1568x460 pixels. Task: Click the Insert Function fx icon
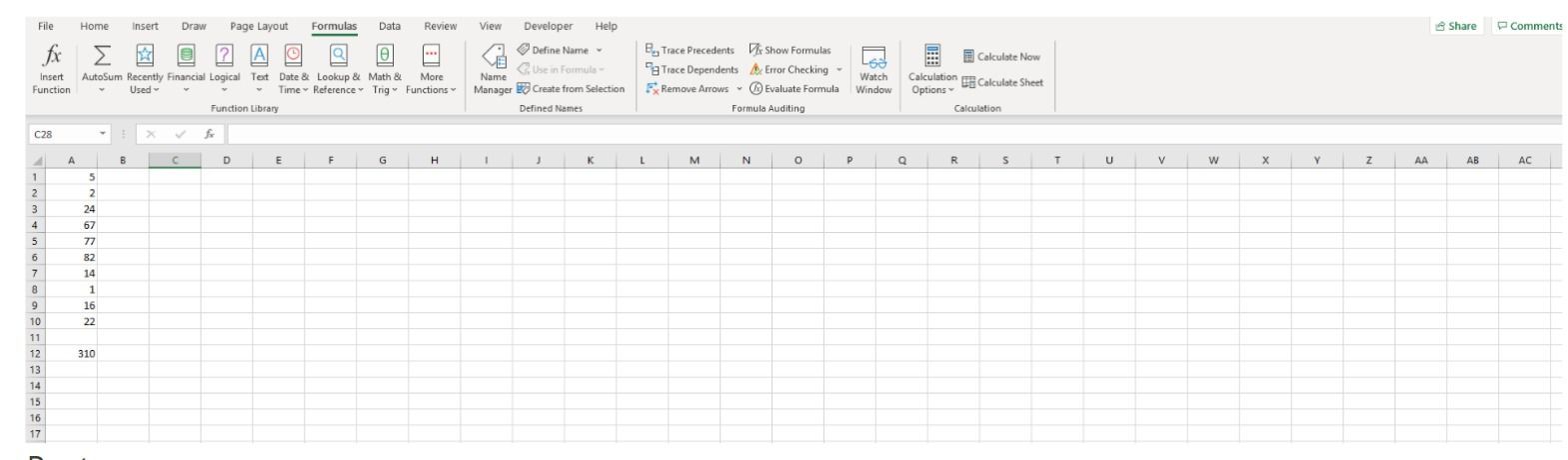click(53, 55)
